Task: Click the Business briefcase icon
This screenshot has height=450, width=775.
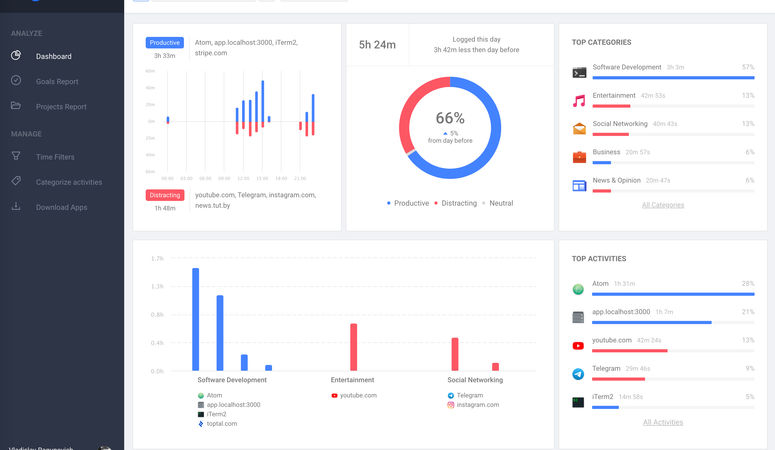Action: [x=579, y=157]
